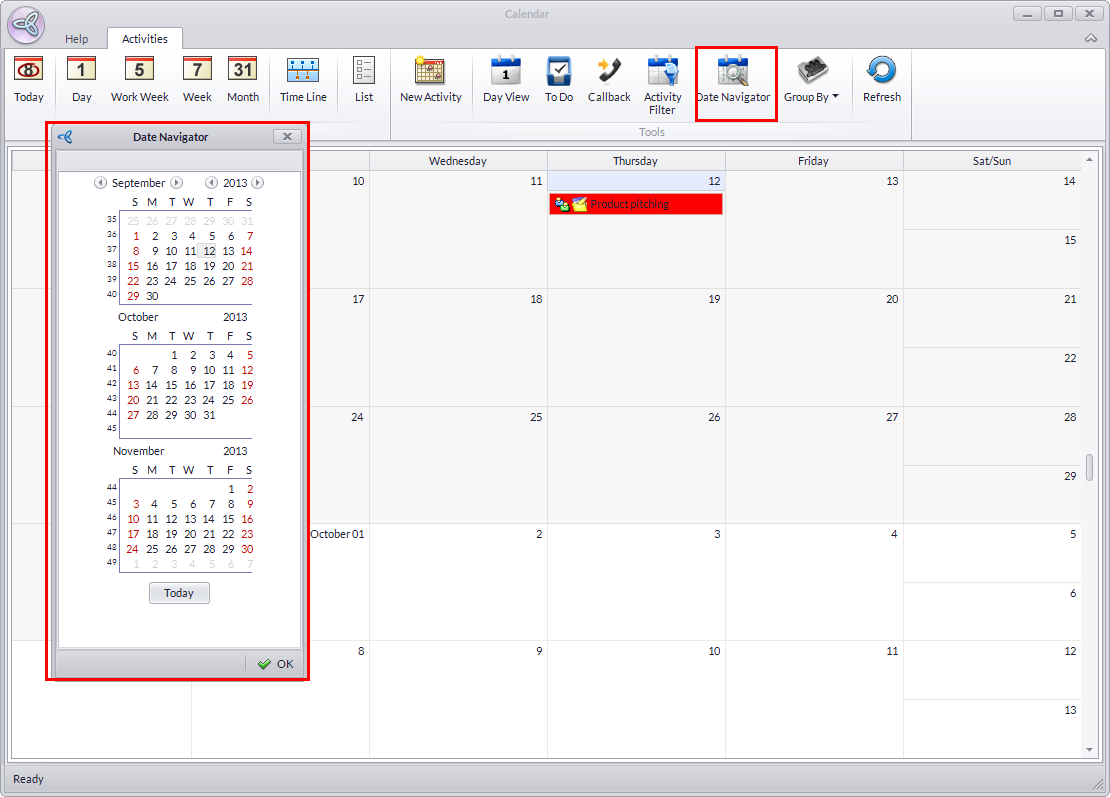This screenshot has width=1110, height=797.
Task: Open the Time Line view
Action: (x=303, y=79)
